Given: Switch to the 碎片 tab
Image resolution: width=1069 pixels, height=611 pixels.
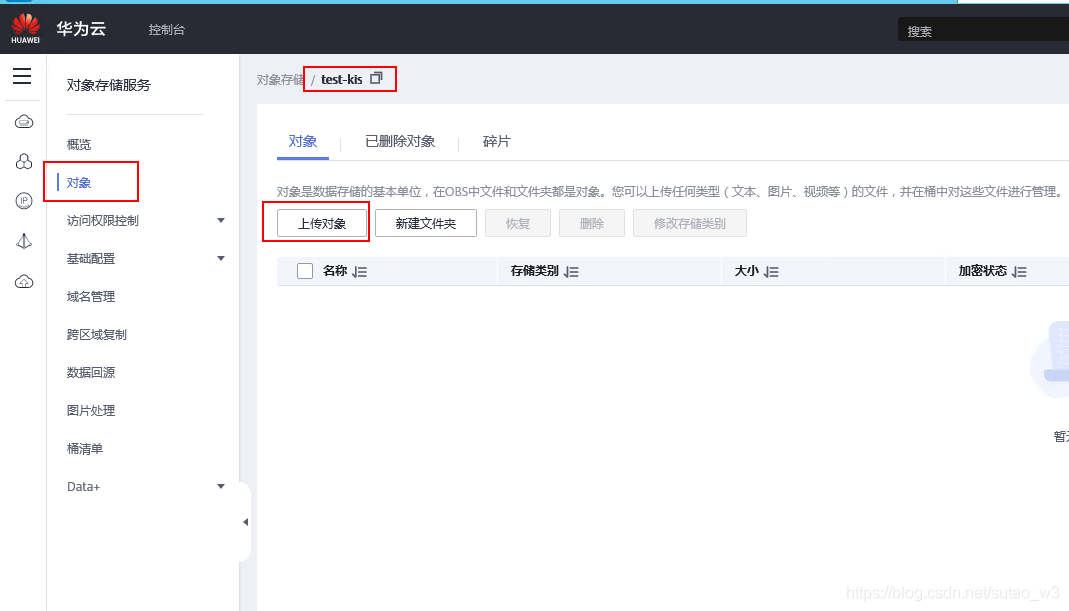Looking at the screenshot, I should 496,141.
